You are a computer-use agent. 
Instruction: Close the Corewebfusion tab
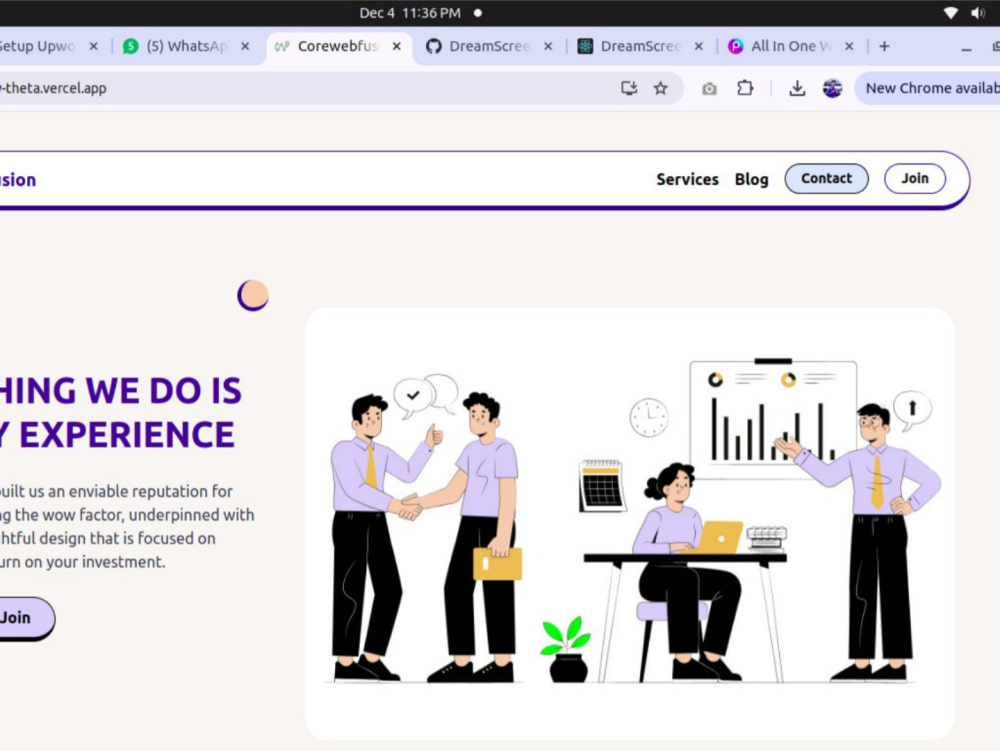click(397, 47)
